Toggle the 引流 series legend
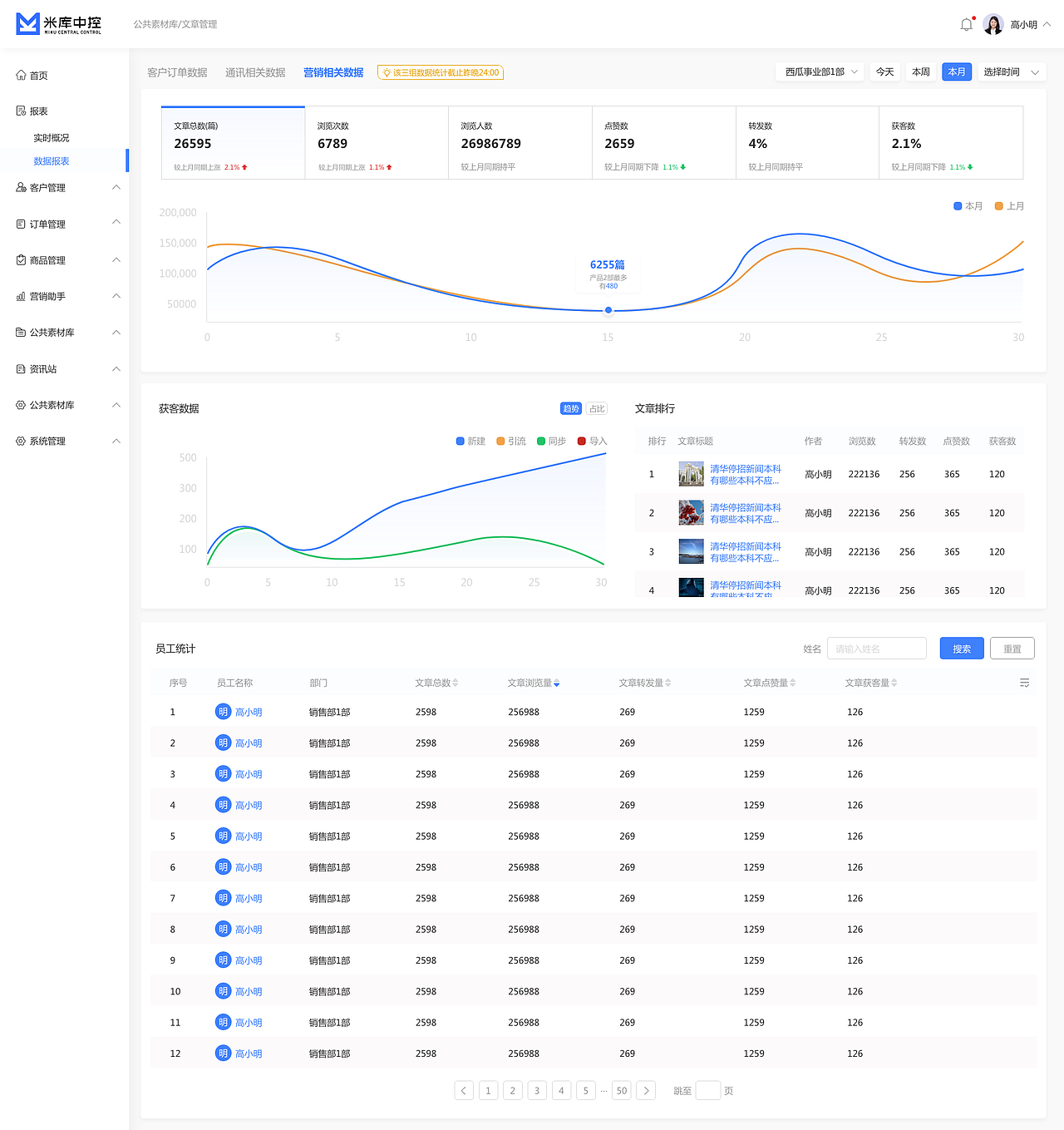The image size is (1064, 1130). (x=511, y=442)
